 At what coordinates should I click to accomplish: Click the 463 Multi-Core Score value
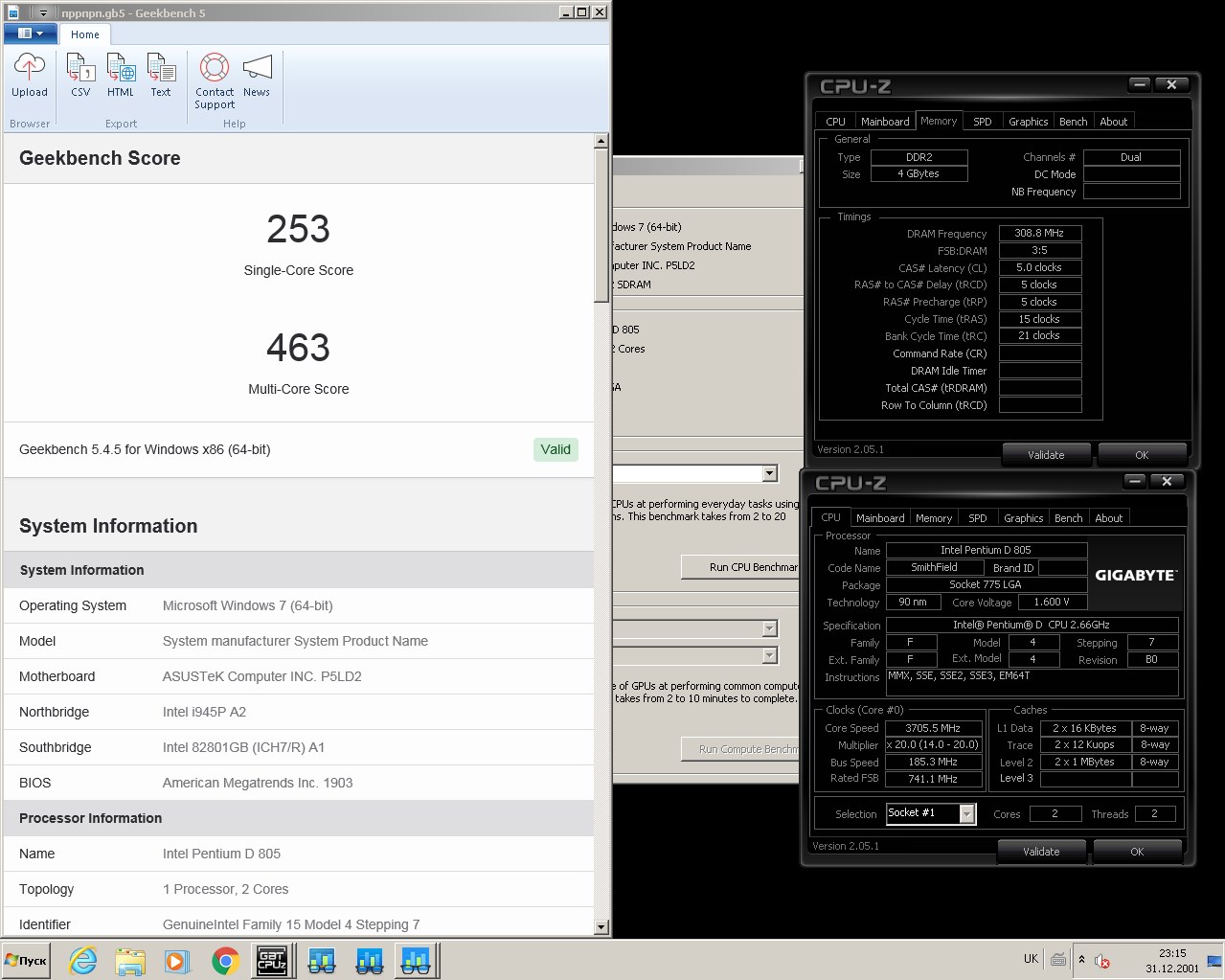[298, 348]
